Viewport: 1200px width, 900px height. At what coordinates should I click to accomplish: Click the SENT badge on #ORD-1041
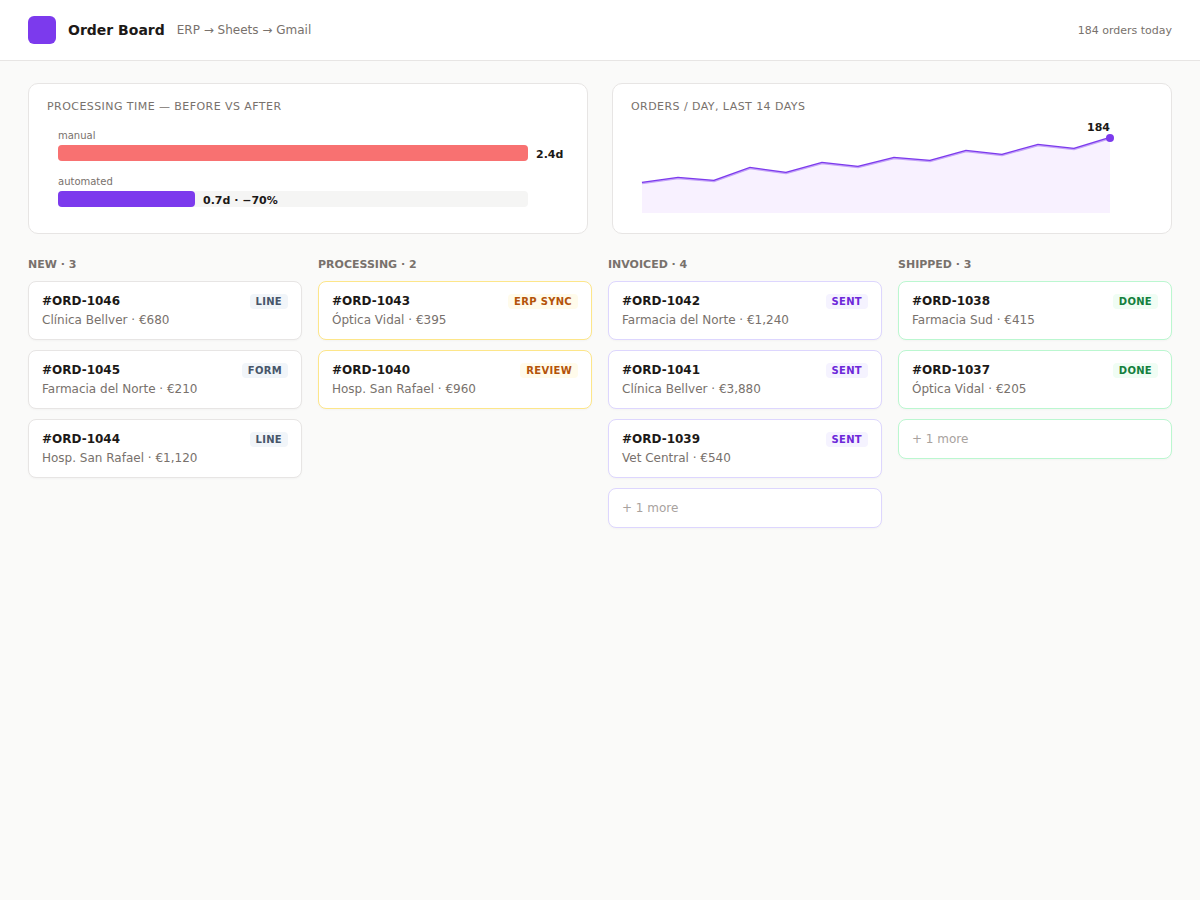847,370
